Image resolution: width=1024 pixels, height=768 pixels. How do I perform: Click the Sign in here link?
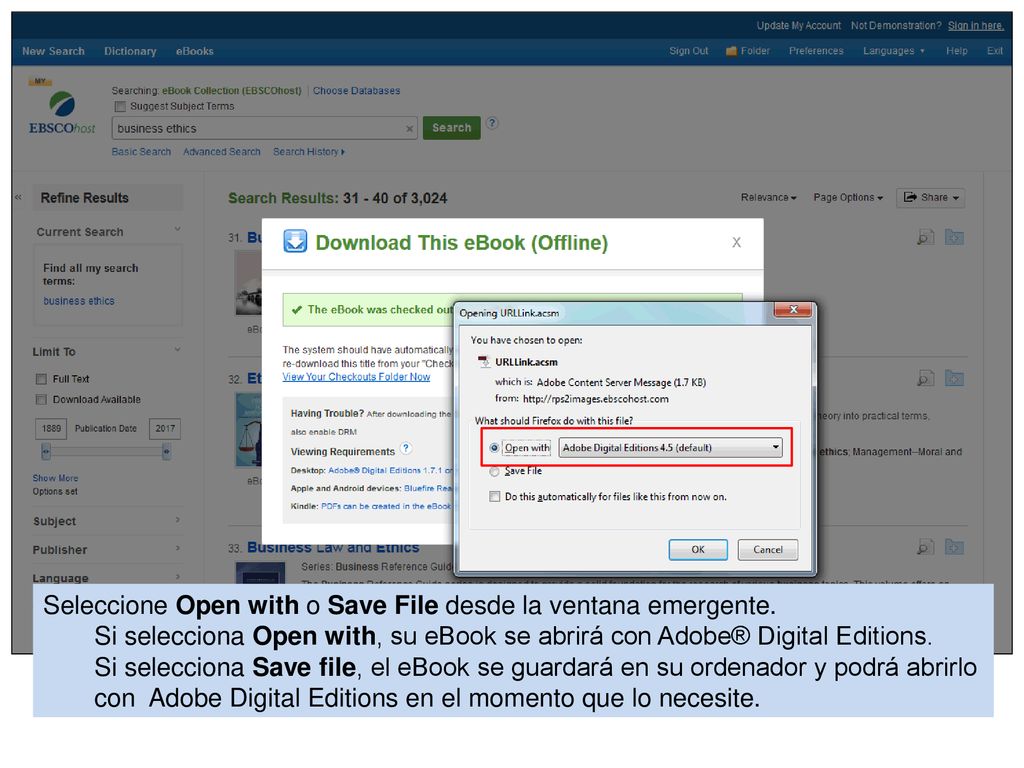(x=976, y=25)
